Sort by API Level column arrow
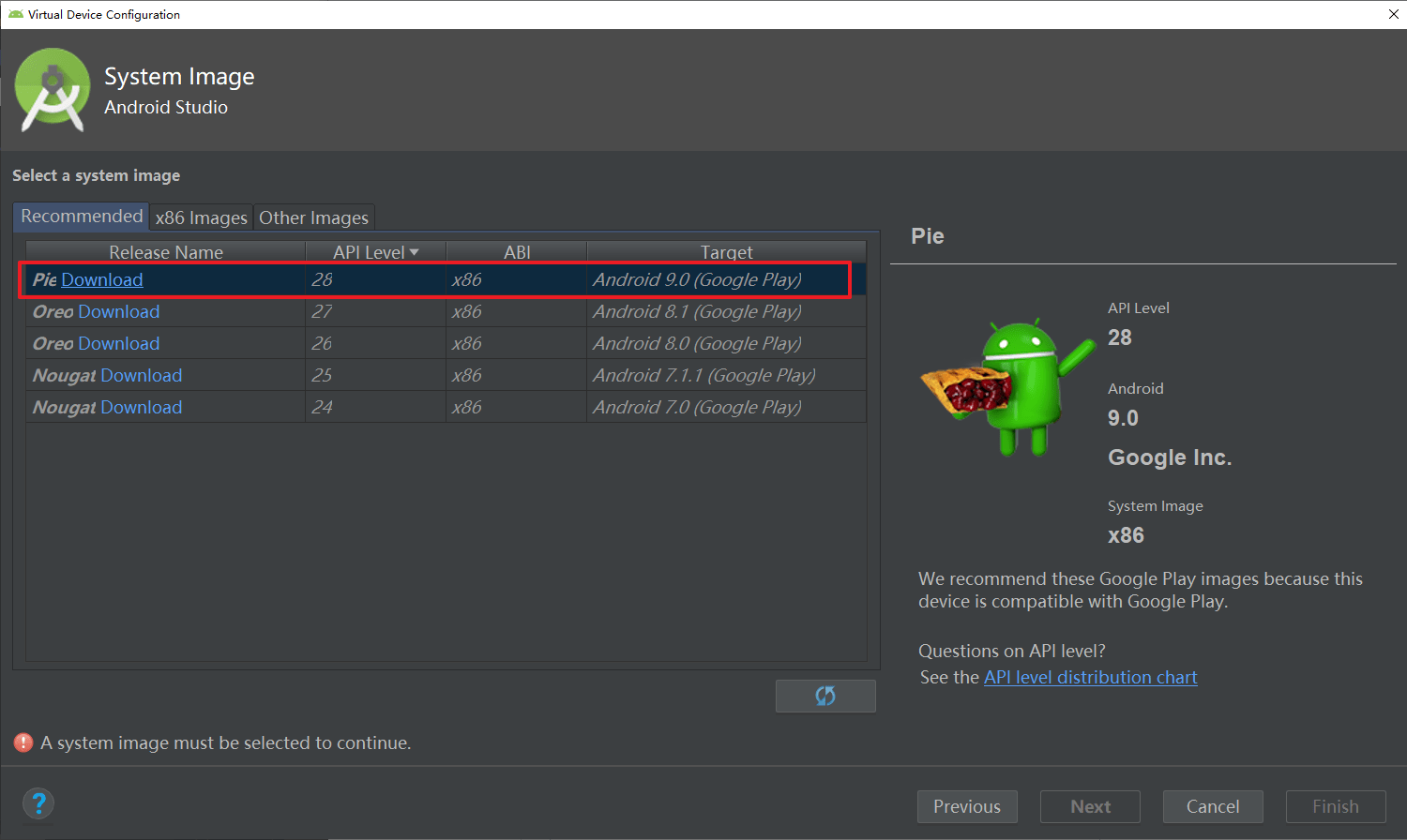The width and height of the screenshot is (1407, 840). [415, 252]
